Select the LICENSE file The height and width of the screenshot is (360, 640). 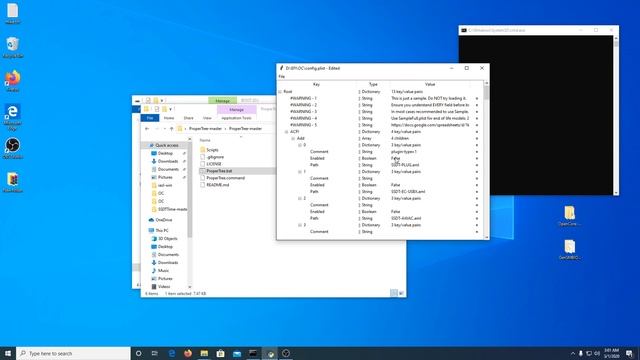214,164
